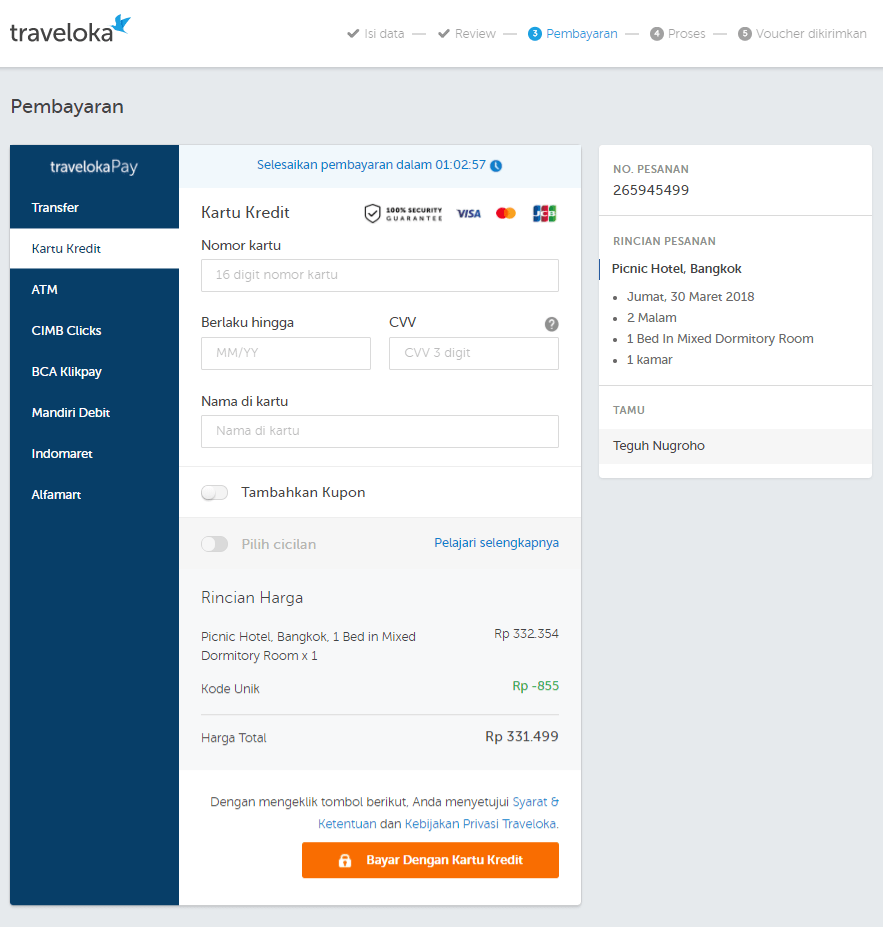The height and width of the screenshot is (927, 883).
Task: Click the countdown timer clock icon
Action: [496, 166]
